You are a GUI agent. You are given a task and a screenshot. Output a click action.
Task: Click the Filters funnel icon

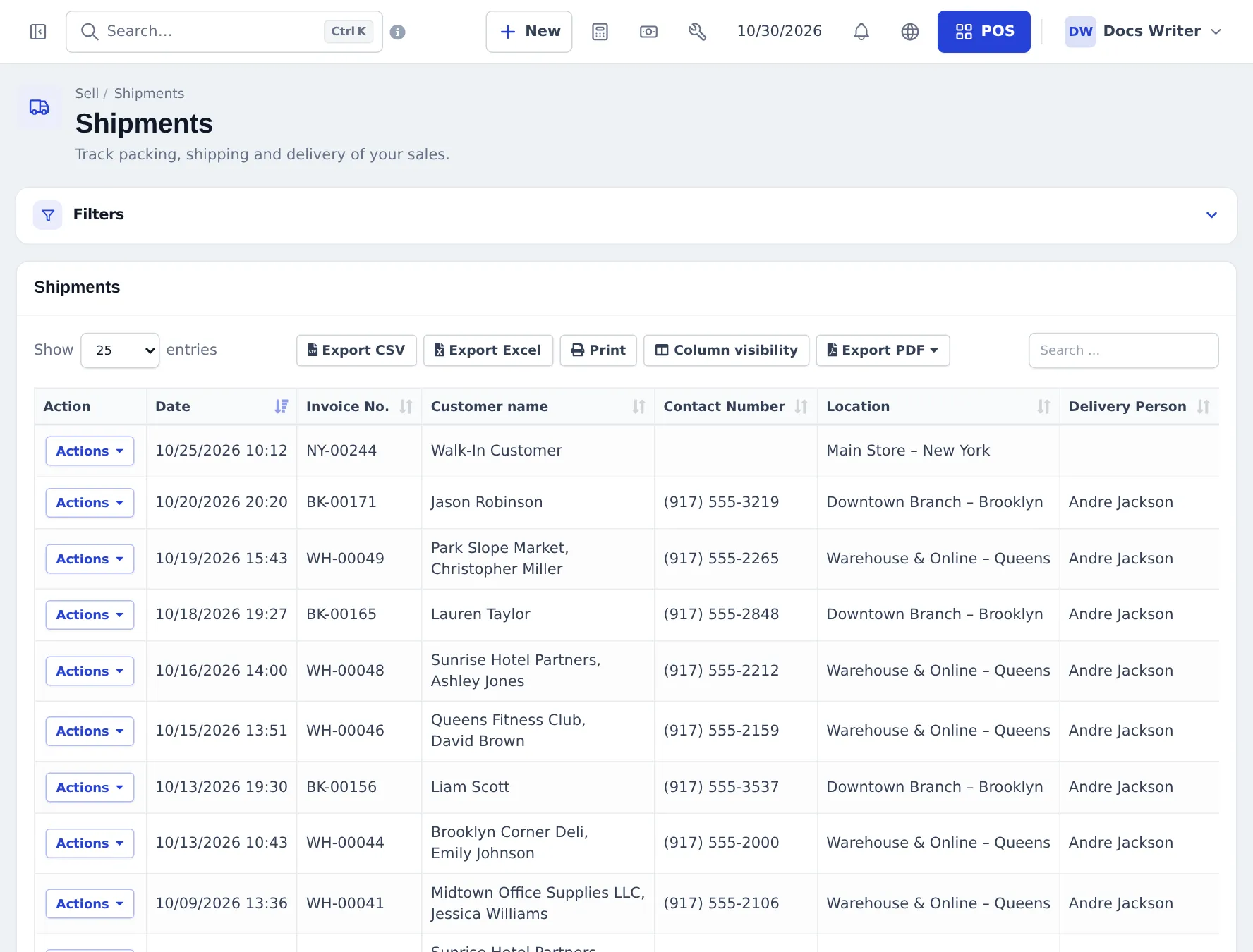click(x=48, y=215)
